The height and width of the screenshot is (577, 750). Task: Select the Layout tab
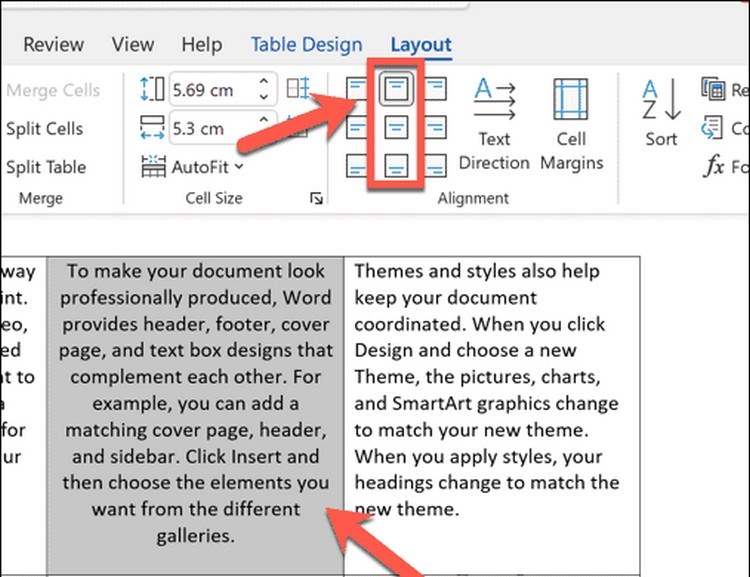pos(421,45)
